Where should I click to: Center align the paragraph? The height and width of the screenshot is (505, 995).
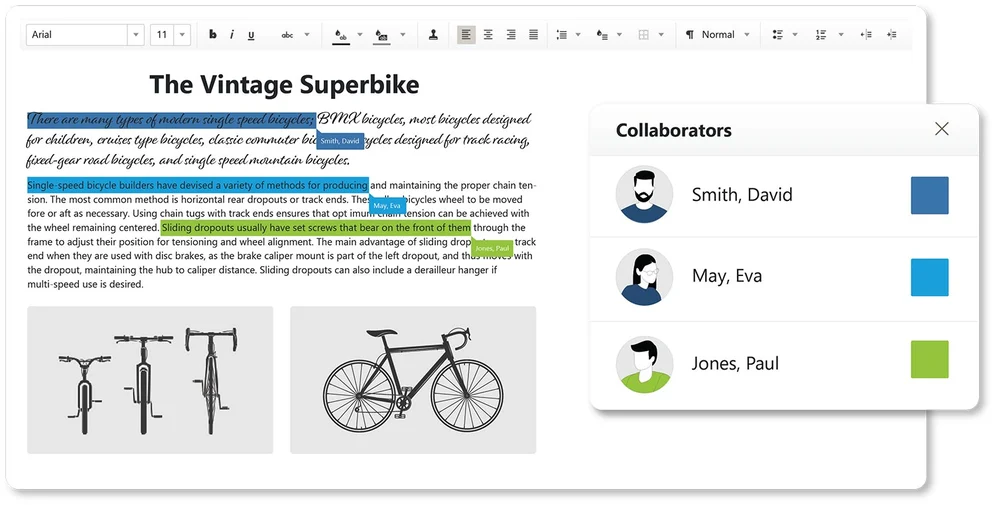click(488, 35)
